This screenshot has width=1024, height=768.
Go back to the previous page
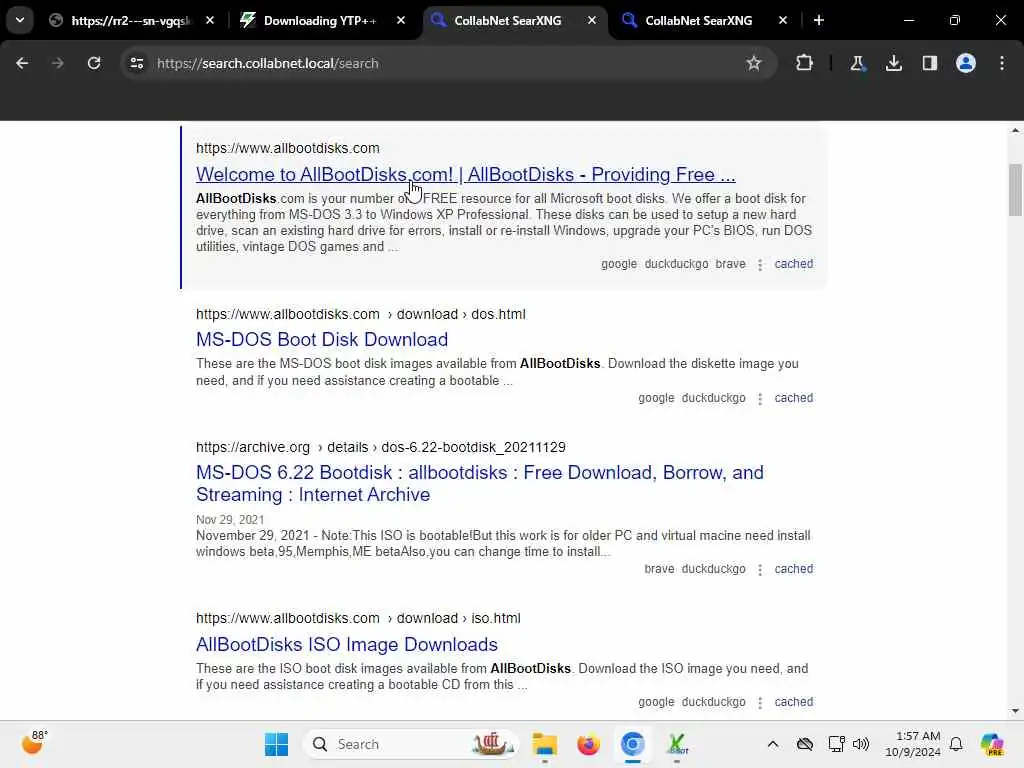coord(22,63)
